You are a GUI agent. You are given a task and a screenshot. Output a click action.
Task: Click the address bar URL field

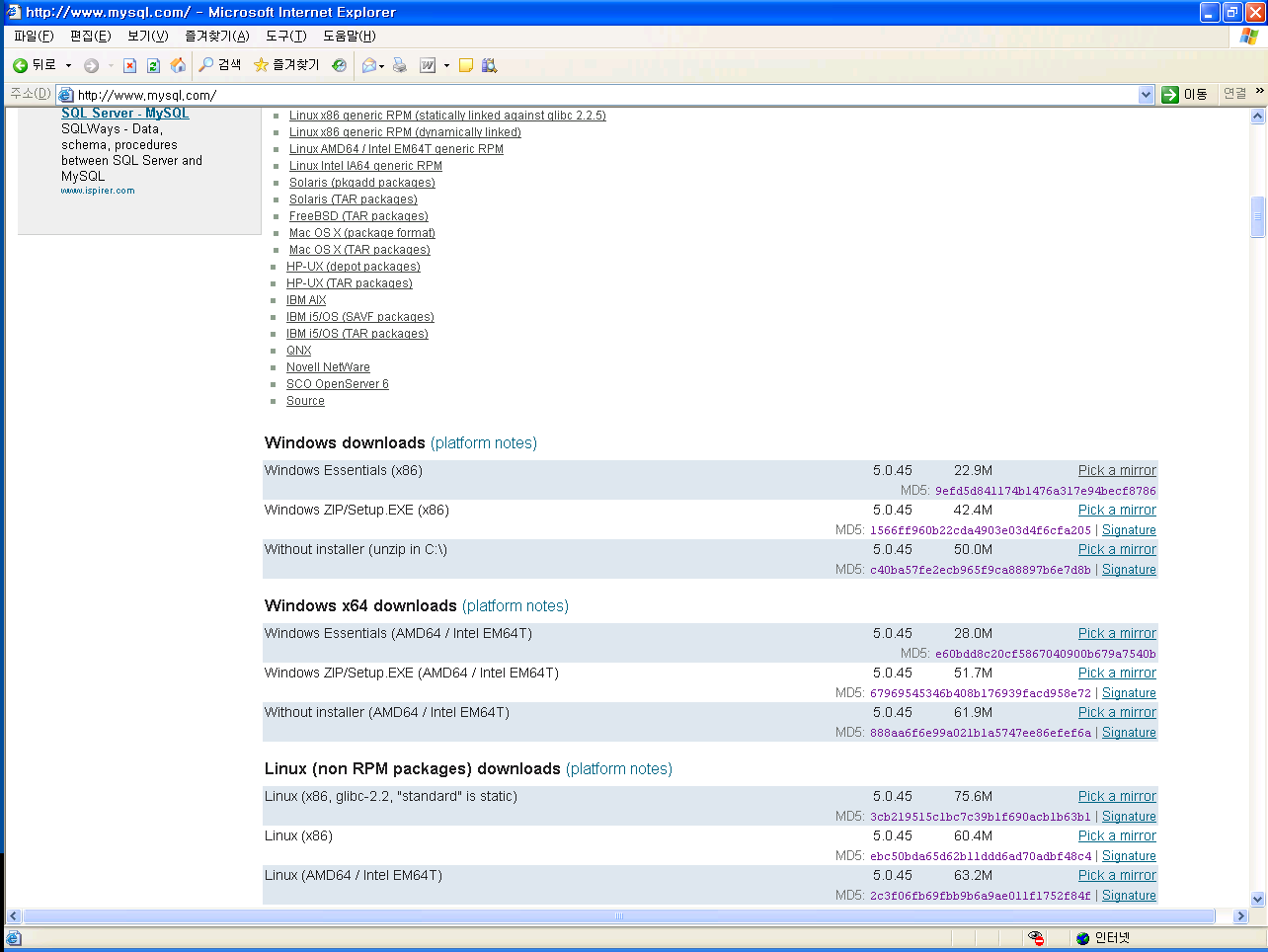click(x=604, y=95)
